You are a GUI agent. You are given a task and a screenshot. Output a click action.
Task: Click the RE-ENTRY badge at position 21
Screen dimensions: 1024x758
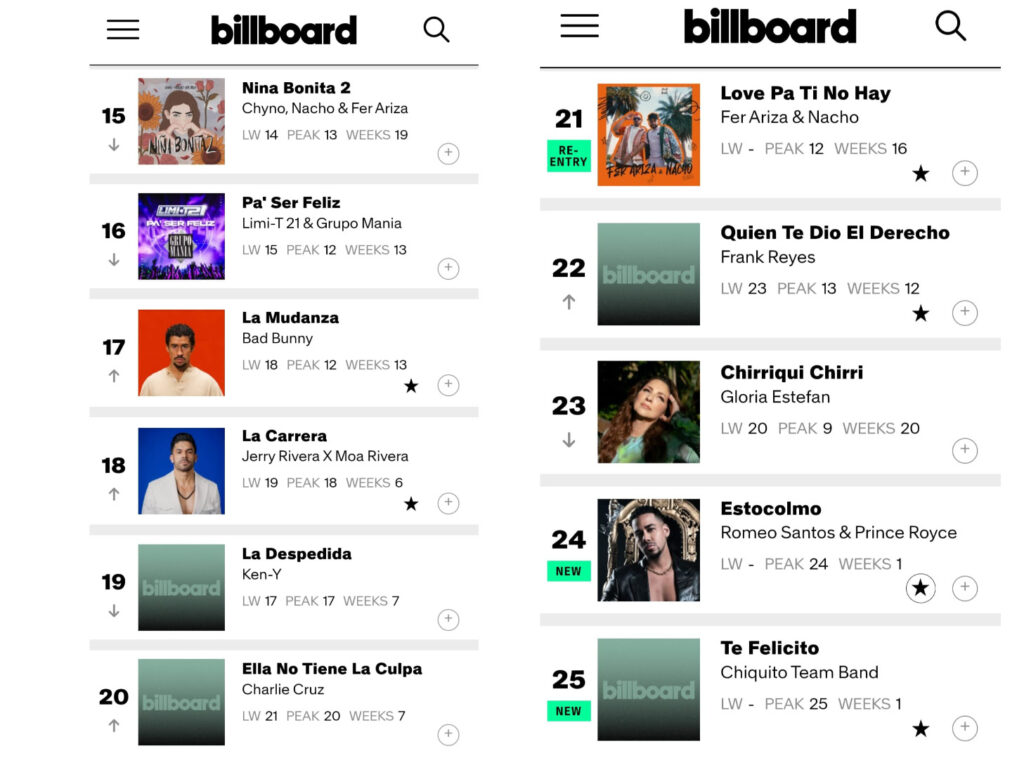(x=568, y=156)
